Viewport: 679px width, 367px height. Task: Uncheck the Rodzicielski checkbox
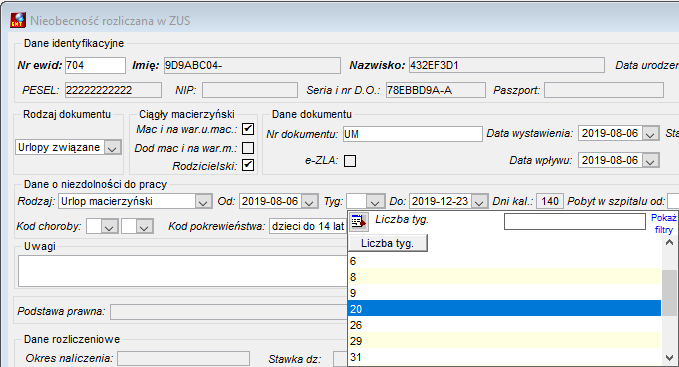[248, 165]
